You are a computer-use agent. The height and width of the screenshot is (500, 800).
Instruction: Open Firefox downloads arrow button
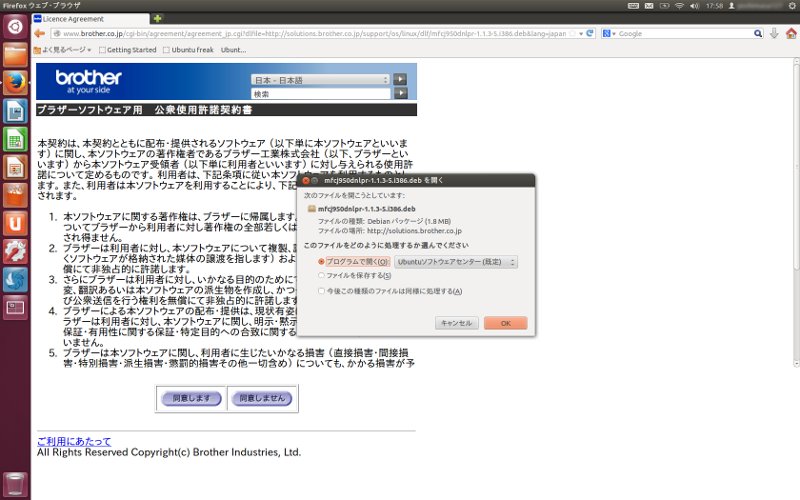pyautogui.click(x=774, y=34)
